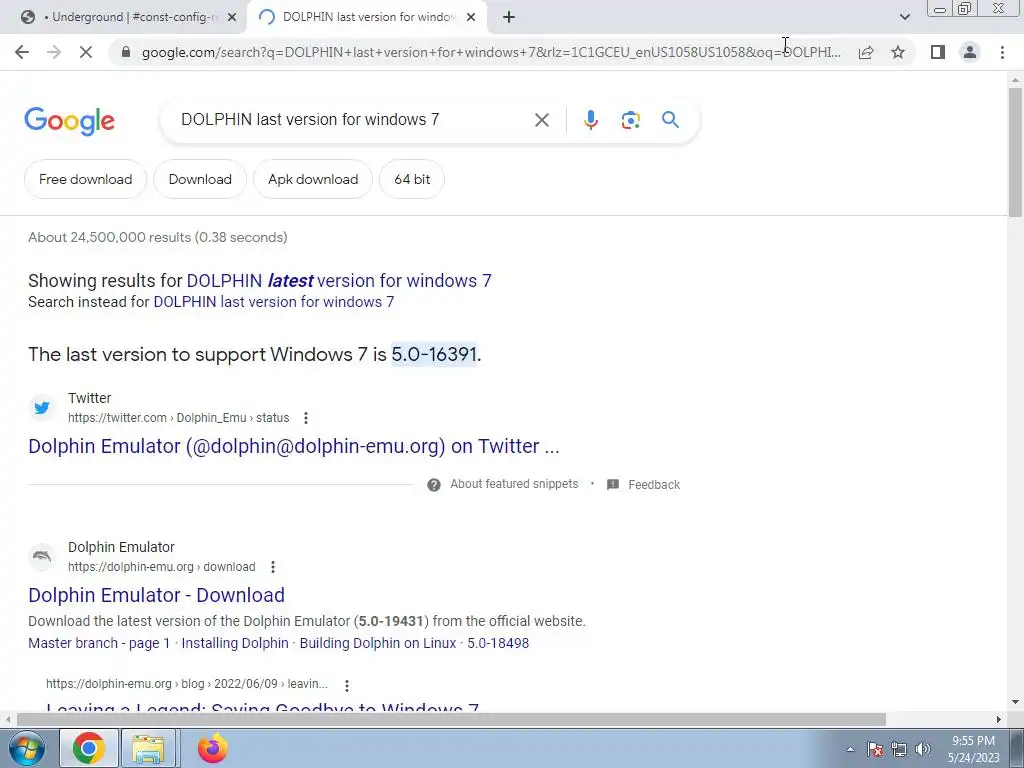This screenshot has width=1024, height=768.
Task: Click the Twitter bird favicon
Action: pos(42,408)
